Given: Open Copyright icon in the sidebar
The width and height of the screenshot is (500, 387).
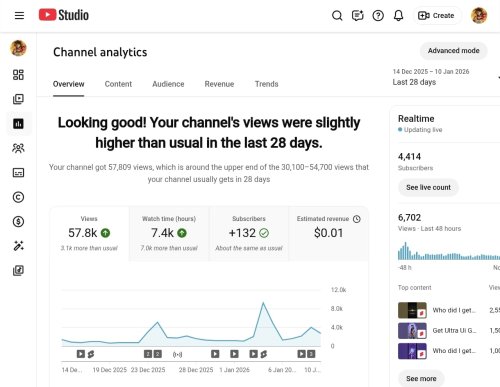Looking at the screenshot, I should tap(18, 197).
